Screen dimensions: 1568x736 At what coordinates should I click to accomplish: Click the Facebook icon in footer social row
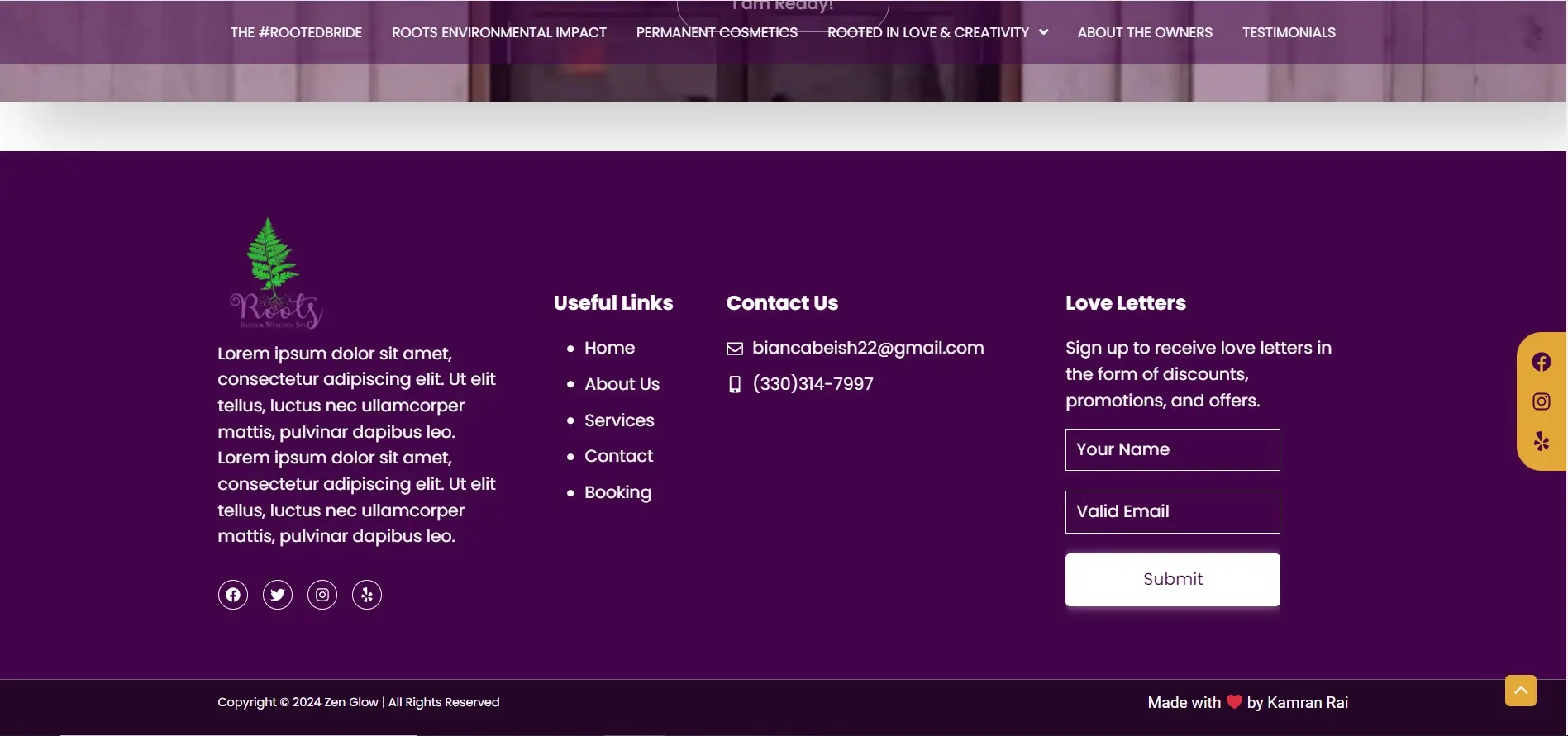coord(233,595)
